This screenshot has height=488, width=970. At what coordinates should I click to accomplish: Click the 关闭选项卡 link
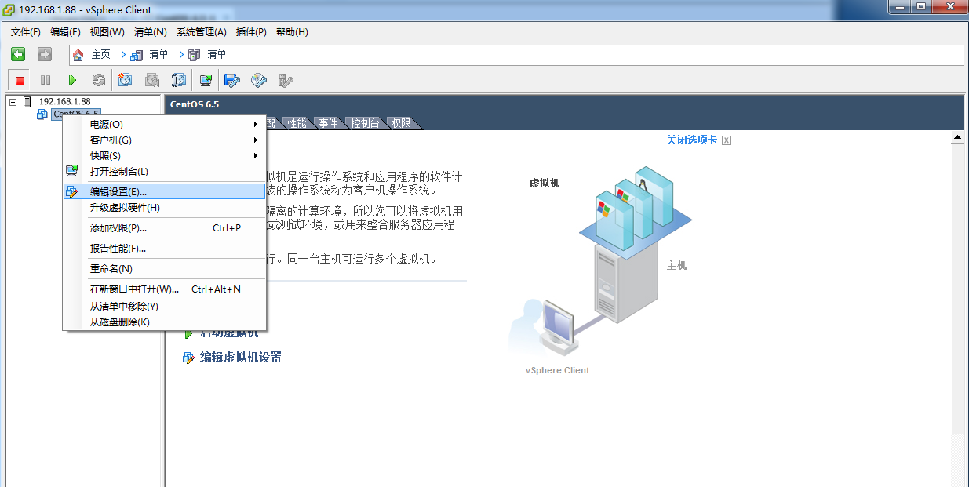pos(692,140)
